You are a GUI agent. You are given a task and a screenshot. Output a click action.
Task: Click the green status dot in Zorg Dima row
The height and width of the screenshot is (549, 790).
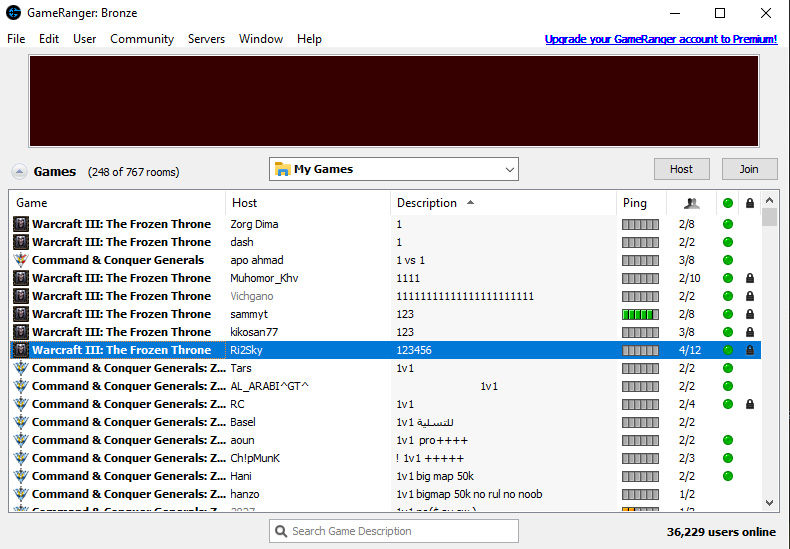pyautogui.click(x=728, y=224)
